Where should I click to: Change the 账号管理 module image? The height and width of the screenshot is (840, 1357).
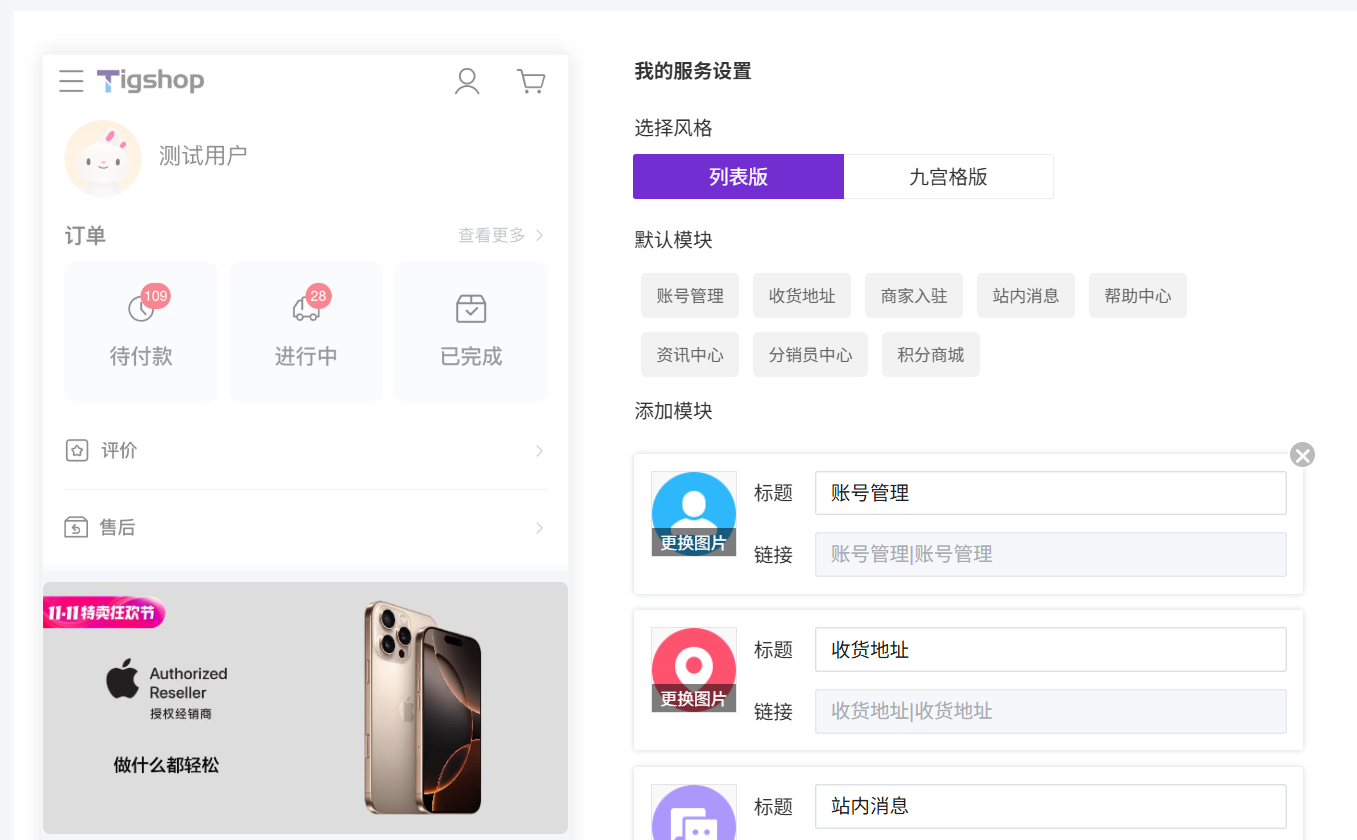(x=694, y=543)
